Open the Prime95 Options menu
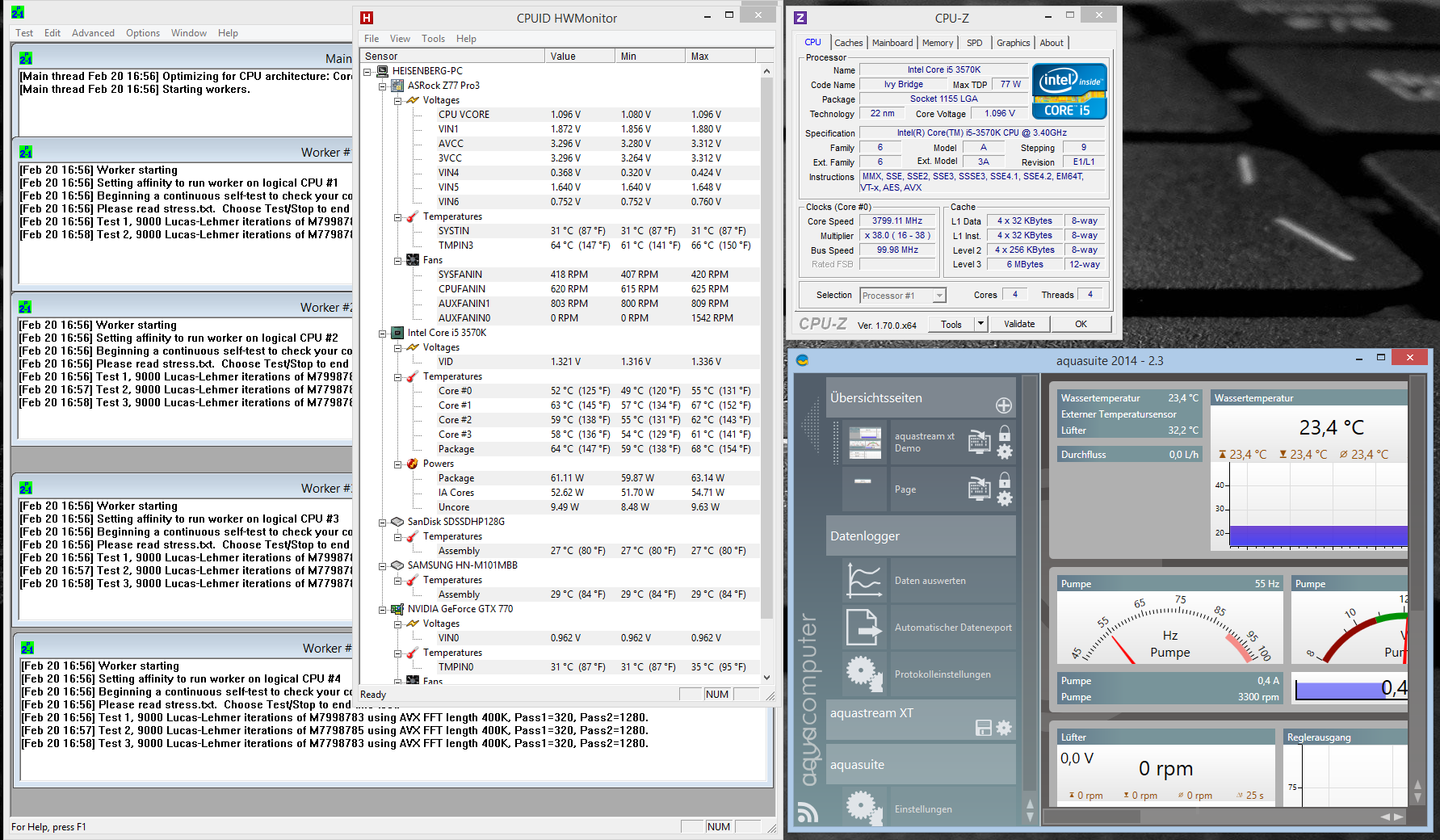This screenshot has width=1440, height=840. (x=143, y=33)
